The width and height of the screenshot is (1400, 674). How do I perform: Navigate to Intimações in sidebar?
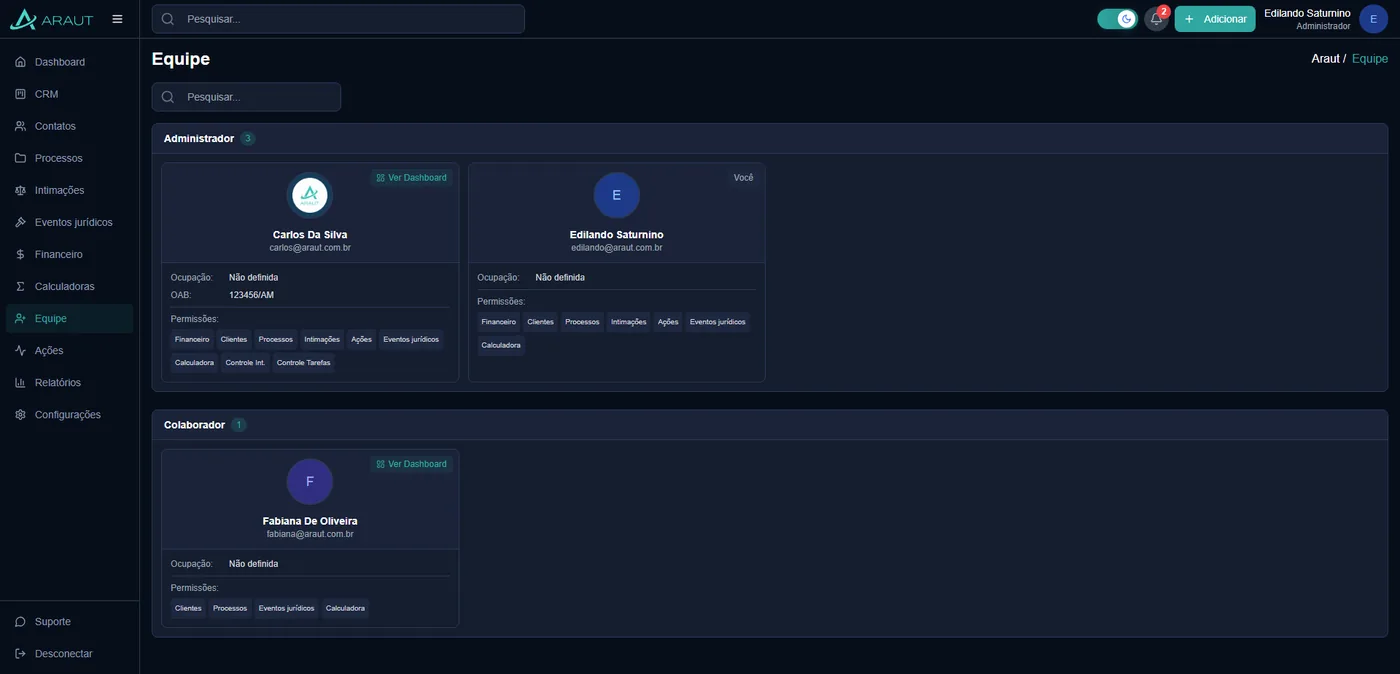click(x=69, y=190)
